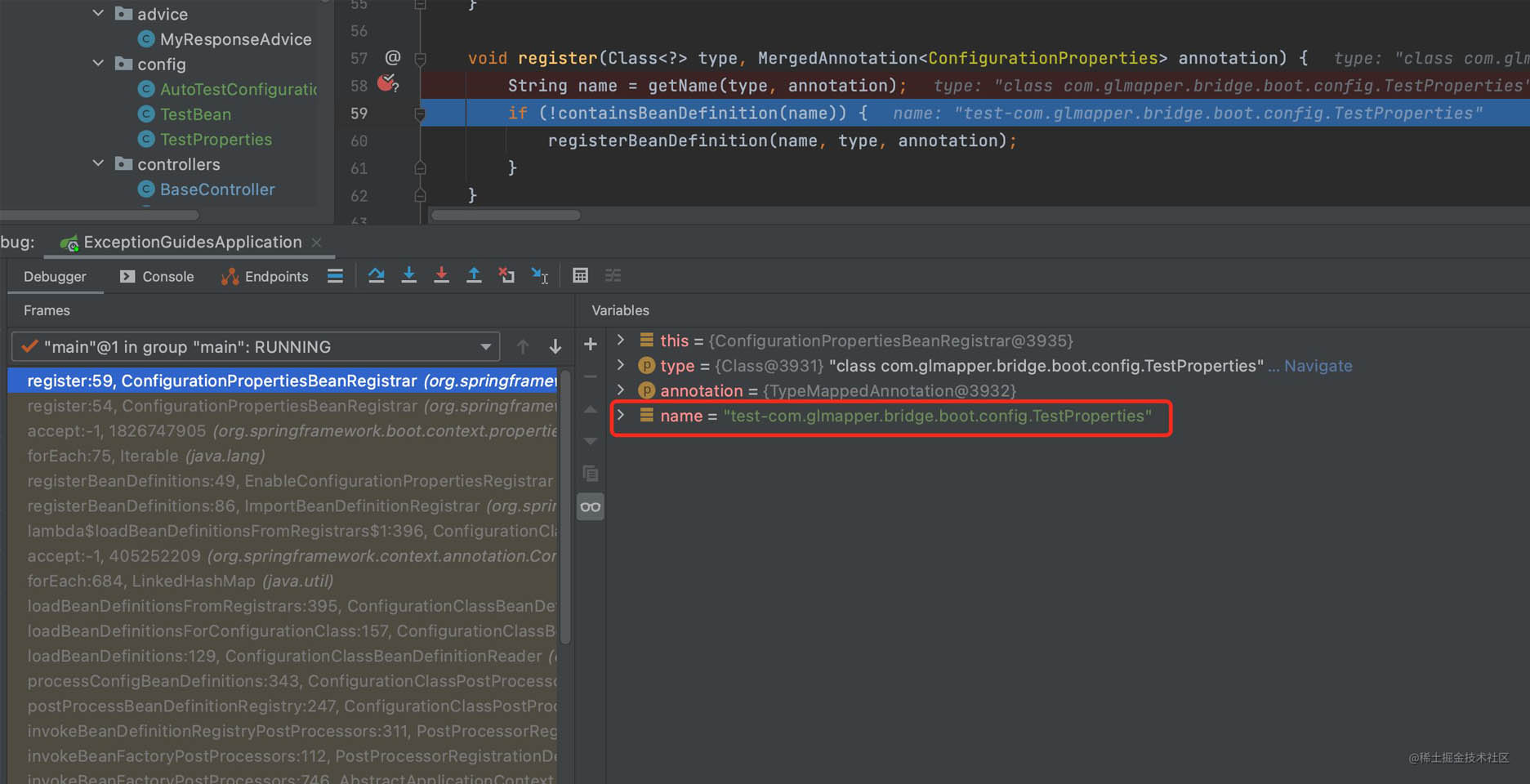This screenshot has height=784, width=1530.
Task: Open AutoTestConfiguration class file
Action: (228, 89)
